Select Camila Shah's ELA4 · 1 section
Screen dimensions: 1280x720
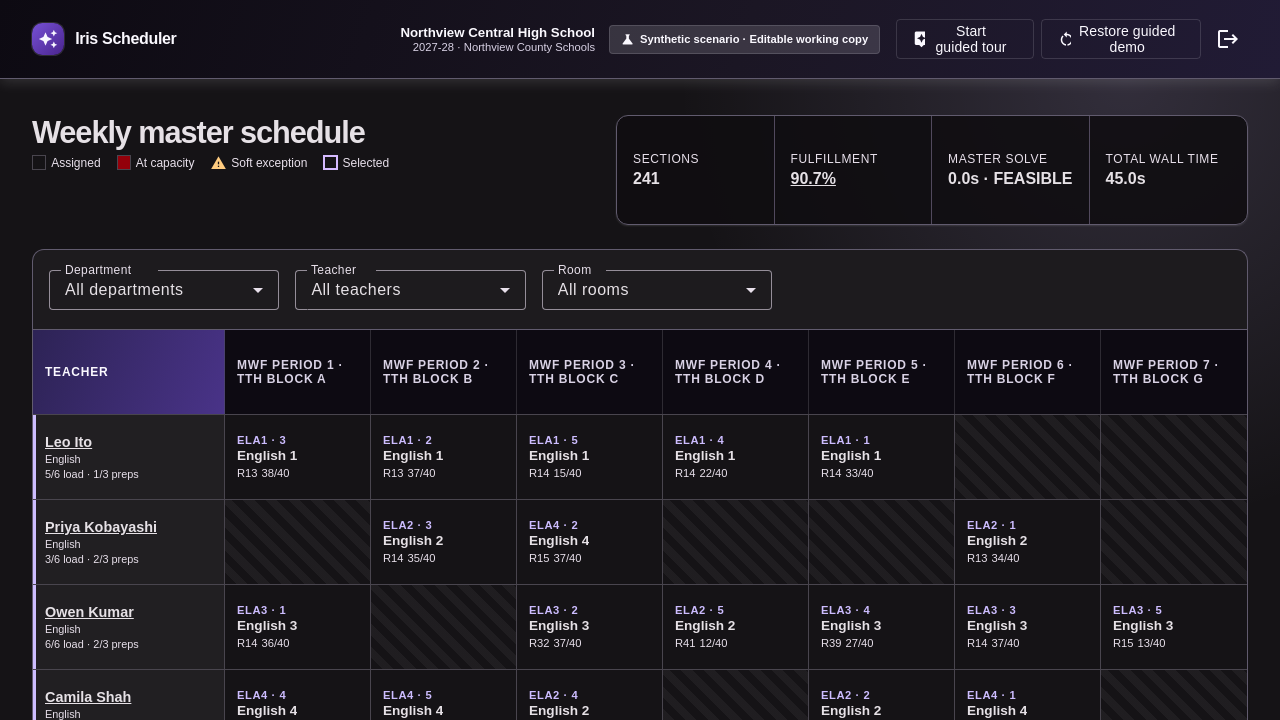tap(1028, 695)
